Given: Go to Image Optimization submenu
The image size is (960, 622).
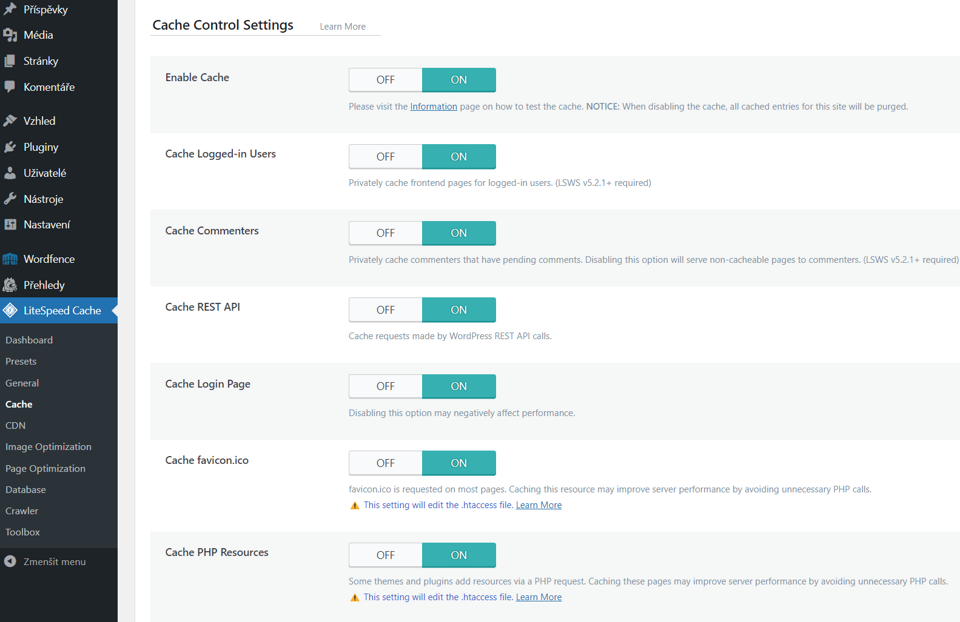Looking at the screenshot, I should coord(48,447).
